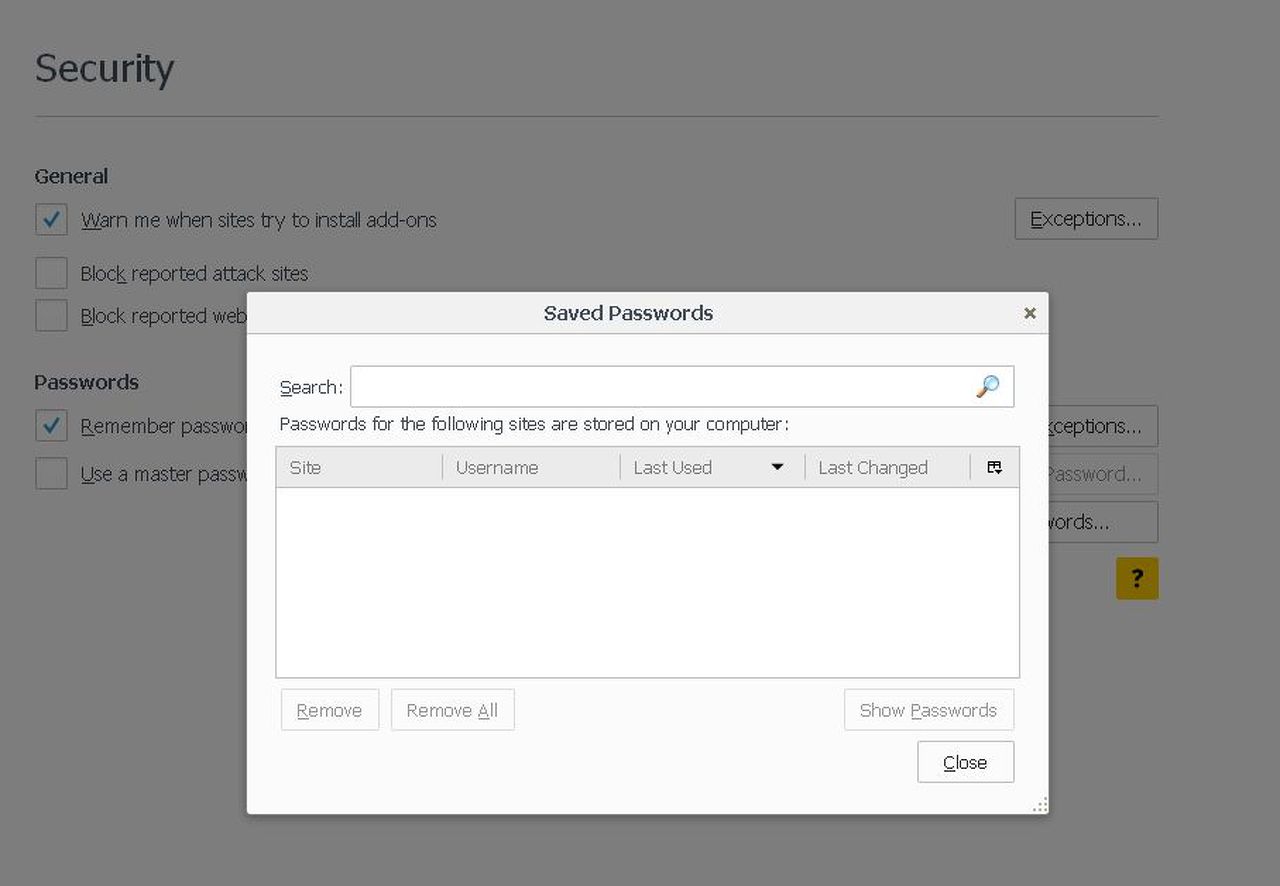Click the magnifying glass search icon
The height and width of the screenshot is (886, 1280).
click(987, 387)
